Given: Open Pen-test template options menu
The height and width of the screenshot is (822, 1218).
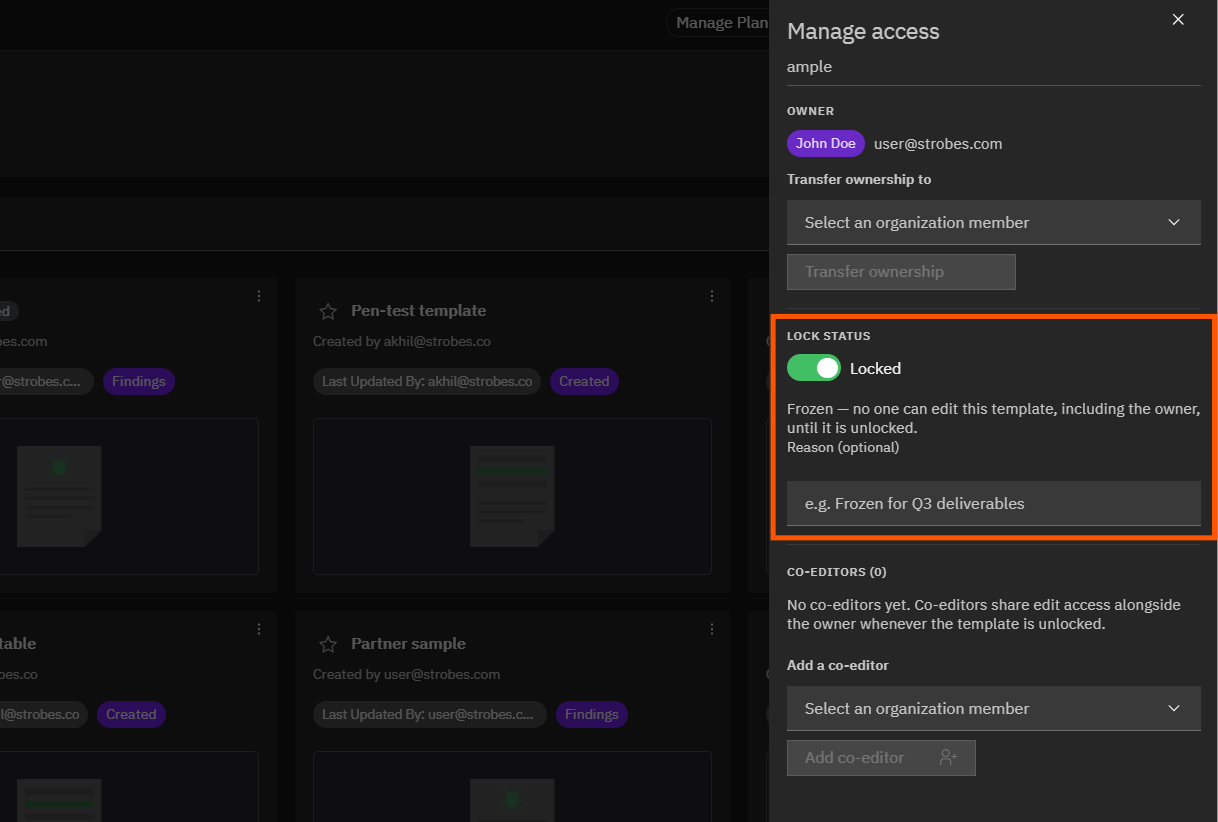Looking at the screenshot, I should (x=712, y=296).
